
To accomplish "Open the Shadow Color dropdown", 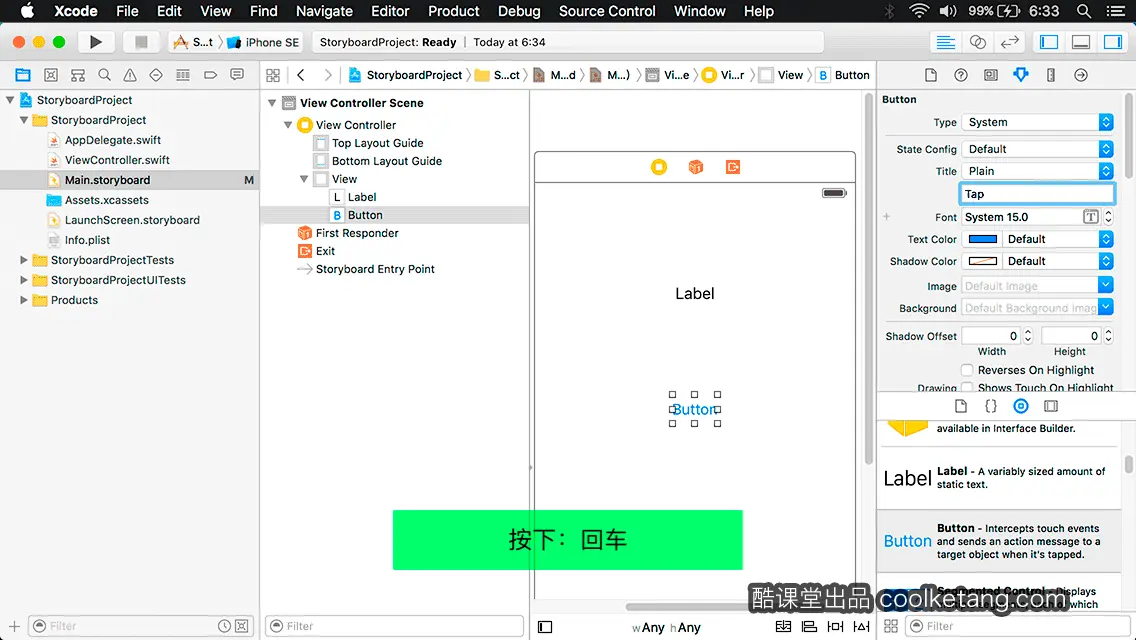I will coord(1058,261).
